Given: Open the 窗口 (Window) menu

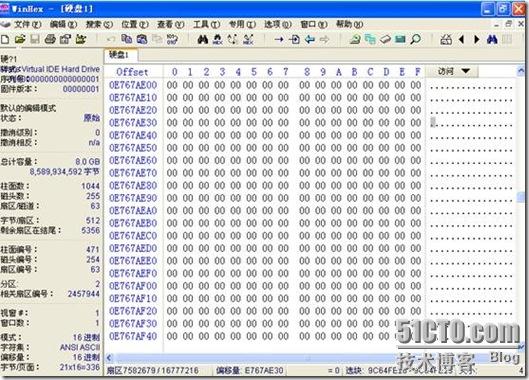Looking at the screenshot, I should (x=314, y=24).
